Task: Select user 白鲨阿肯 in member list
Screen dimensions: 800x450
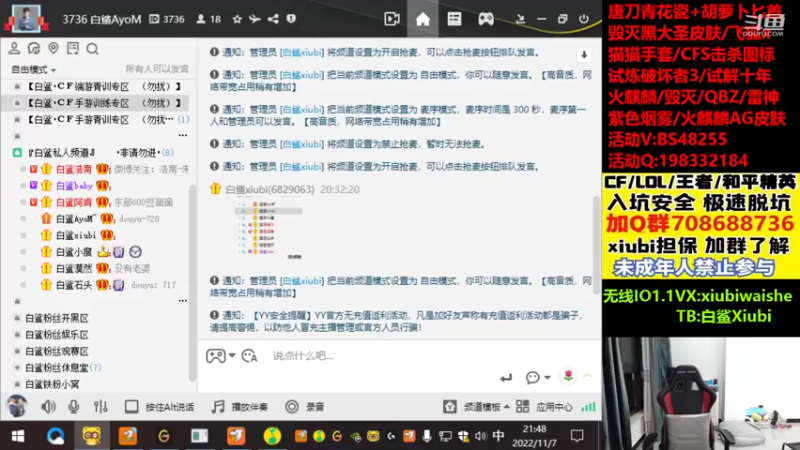Action: coord(73,202)
